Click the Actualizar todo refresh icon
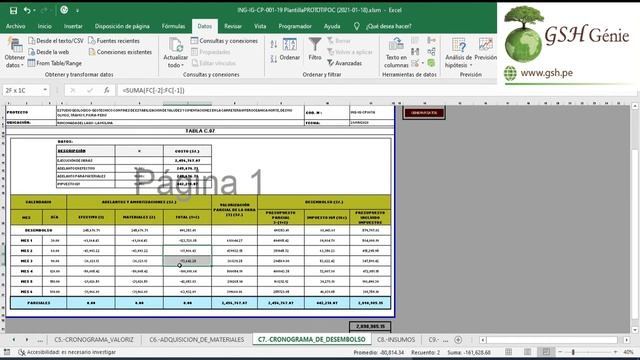Image resolution: width=640 pixels, height=360 pixels. click(x=176, y=45)
